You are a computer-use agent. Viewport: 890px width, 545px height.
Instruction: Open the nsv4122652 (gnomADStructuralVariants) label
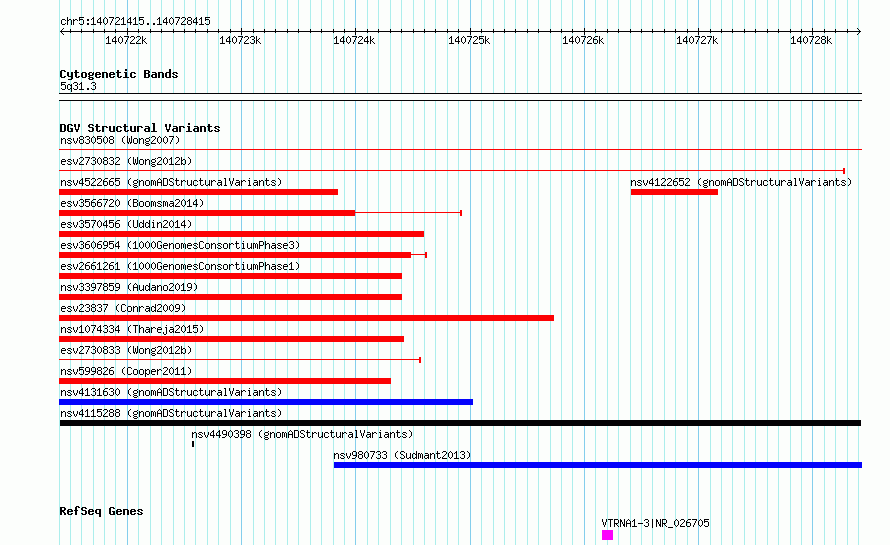(x=741, y=182)
